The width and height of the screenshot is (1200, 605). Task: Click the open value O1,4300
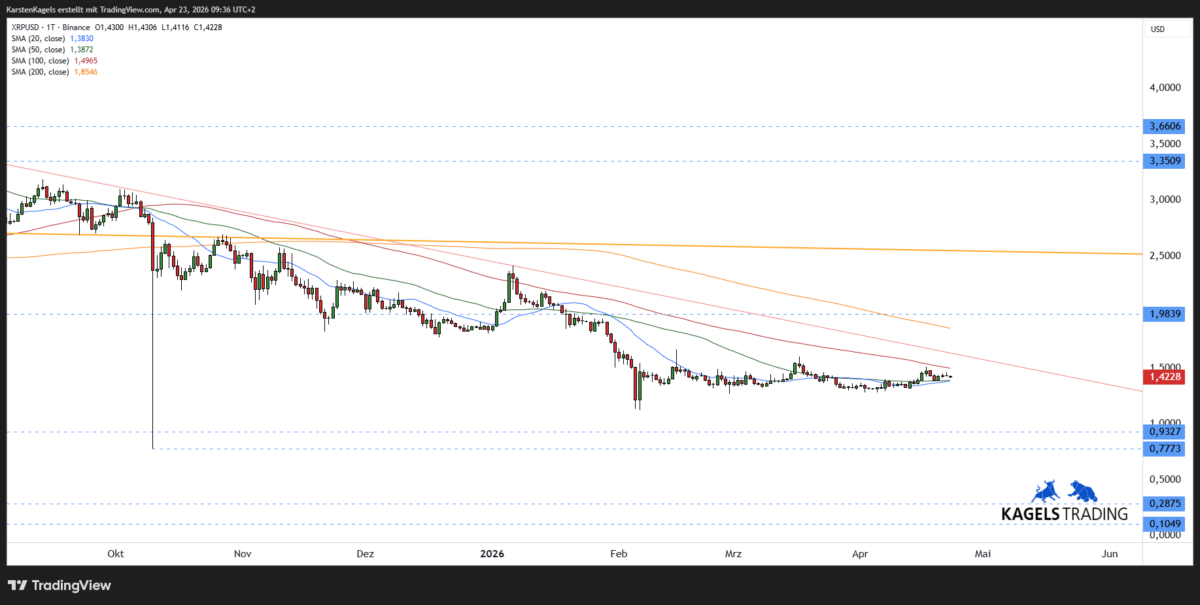click(x=107, y=27)
